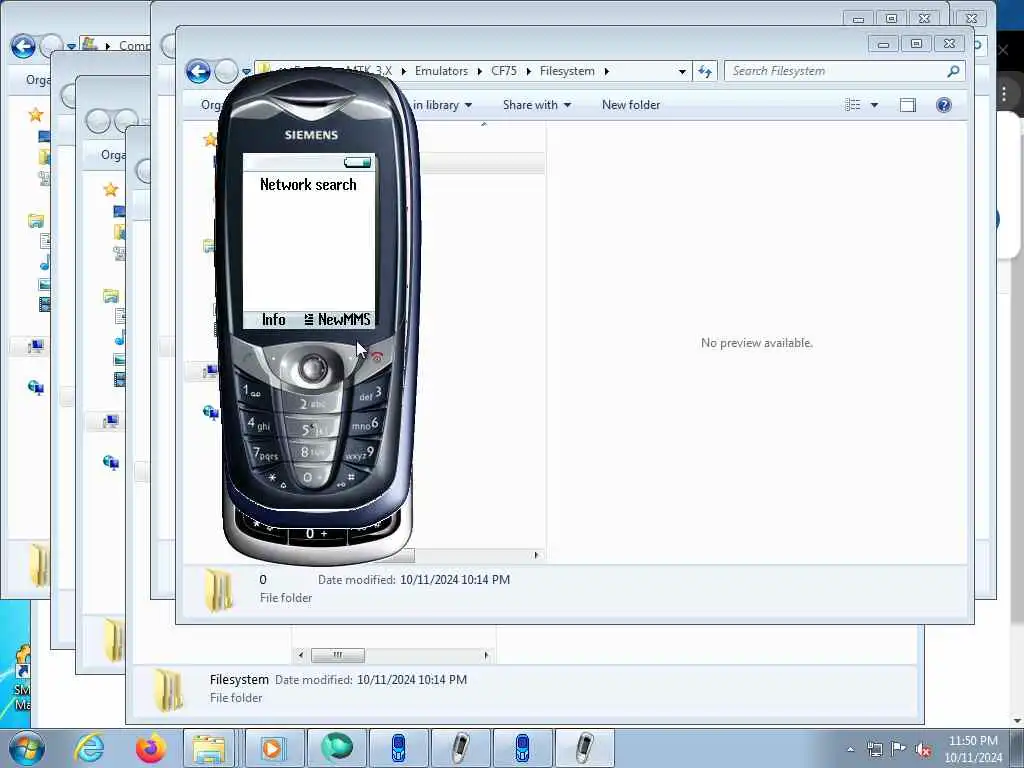
Task: Go back in the rearmost Computer window
Action: pyautogui.click(x=23, y=46)
